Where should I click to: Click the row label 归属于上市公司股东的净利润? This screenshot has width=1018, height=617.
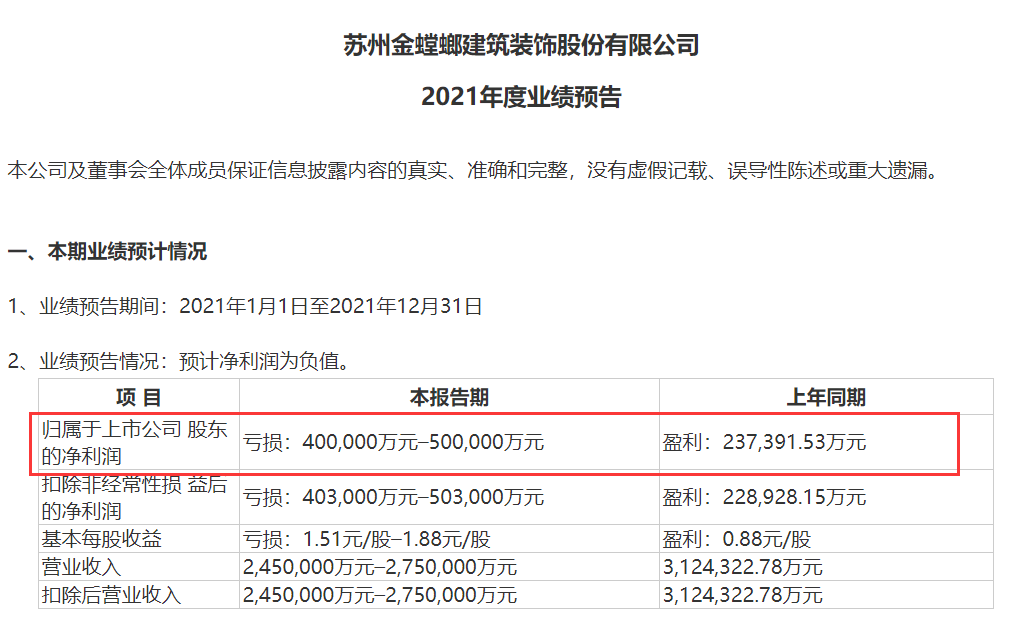[x=135, y=442]
